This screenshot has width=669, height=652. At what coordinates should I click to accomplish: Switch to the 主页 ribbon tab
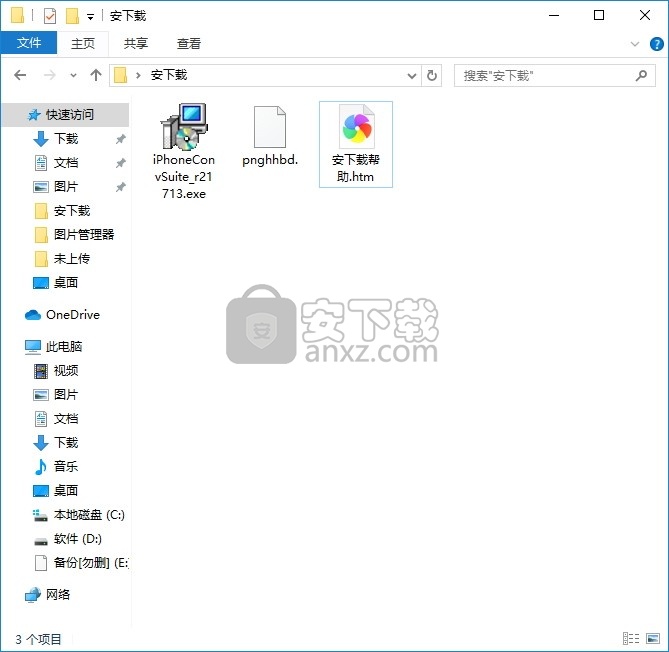pos(83,43)
